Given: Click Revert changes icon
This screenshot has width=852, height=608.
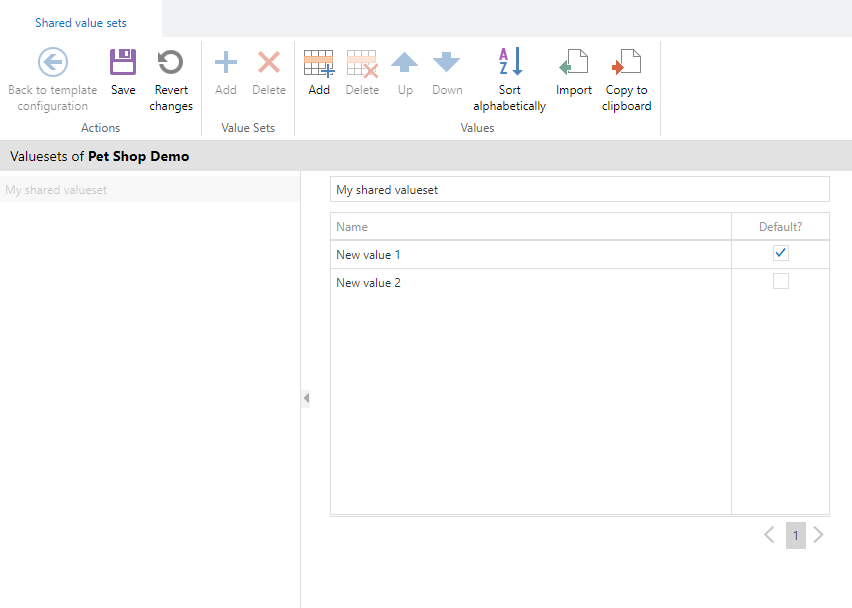Looking at the screenshot, I should (x=171, y=64).
